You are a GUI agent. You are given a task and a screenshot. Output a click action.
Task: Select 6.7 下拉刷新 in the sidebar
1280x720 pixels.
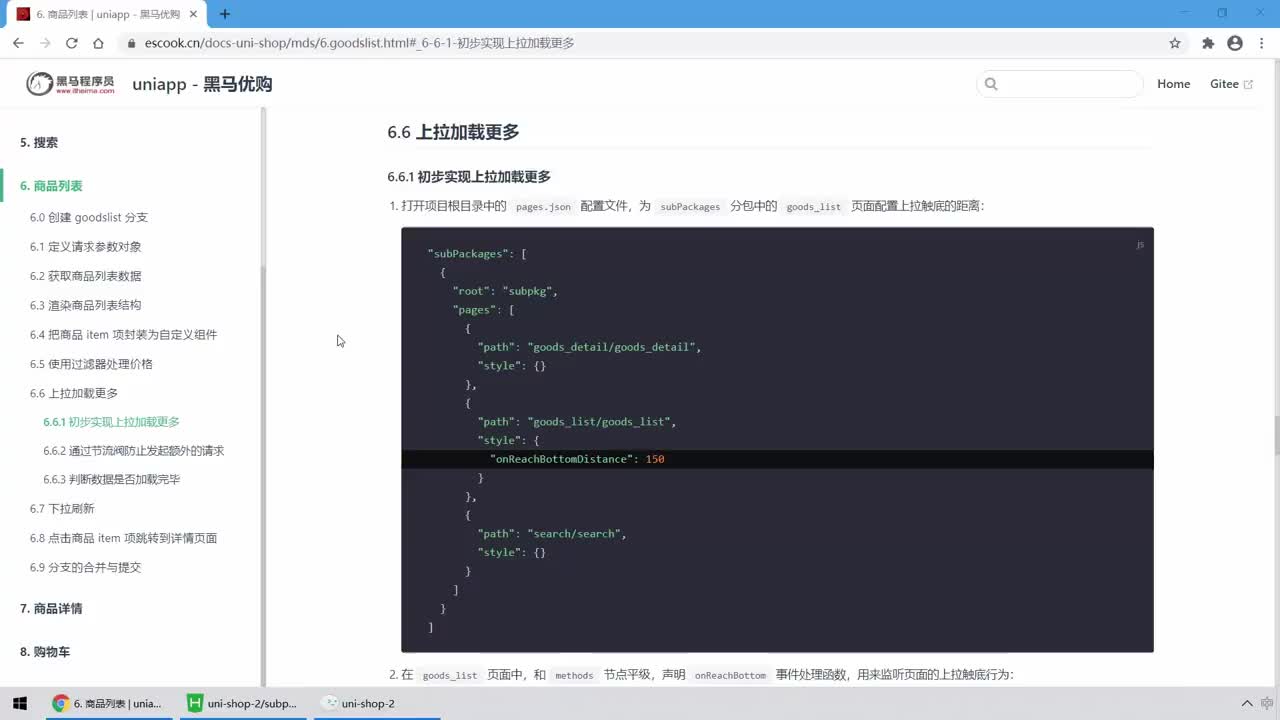point(62,509)
